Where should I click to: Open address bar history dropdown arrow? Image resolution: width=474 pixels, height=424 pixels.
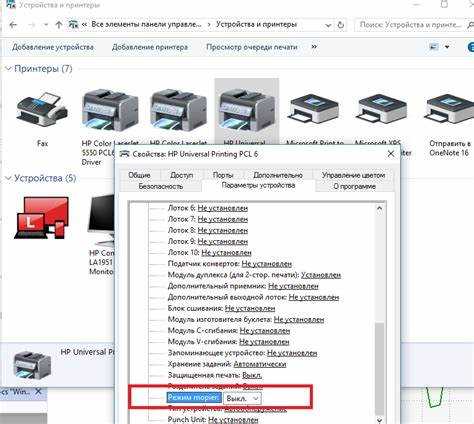click(328, 25)
